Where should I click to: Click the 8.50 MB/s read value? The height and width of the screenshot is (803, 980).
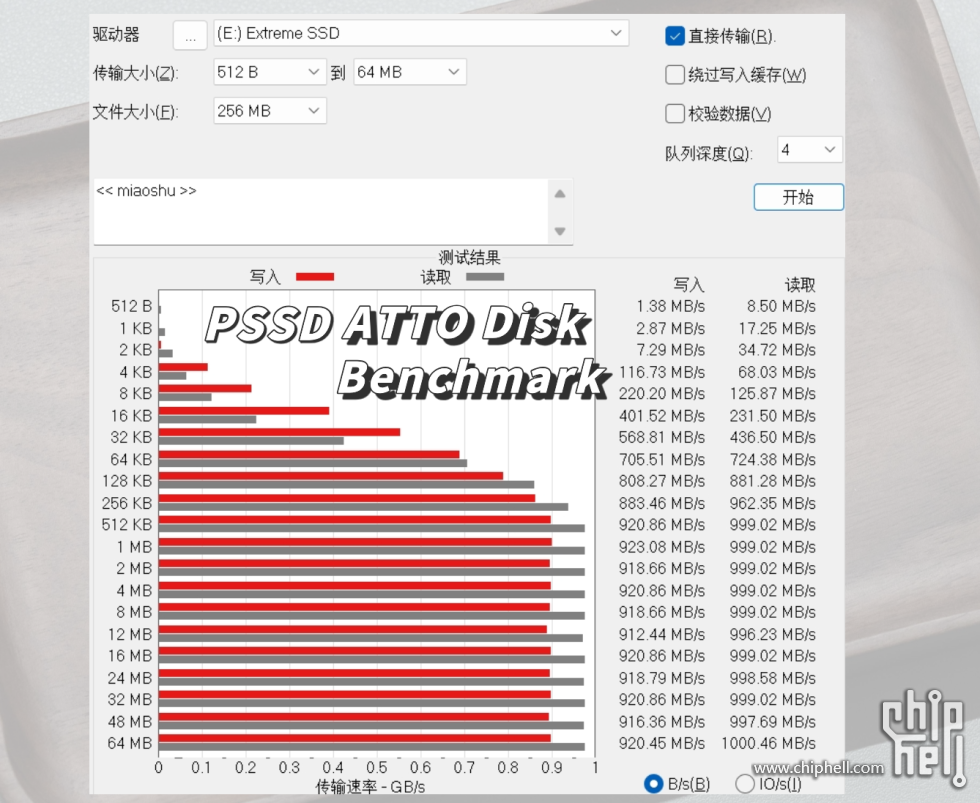(x=781, y=306)
